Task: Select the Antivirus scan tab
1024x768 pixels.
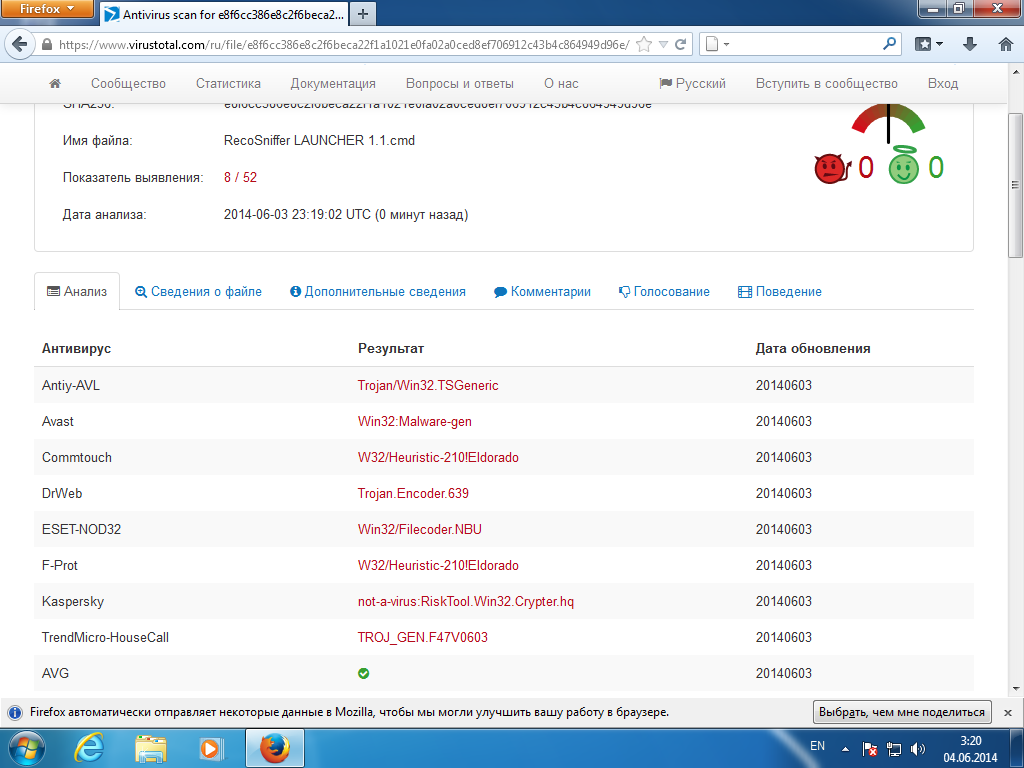Action: tap(224, 14)
